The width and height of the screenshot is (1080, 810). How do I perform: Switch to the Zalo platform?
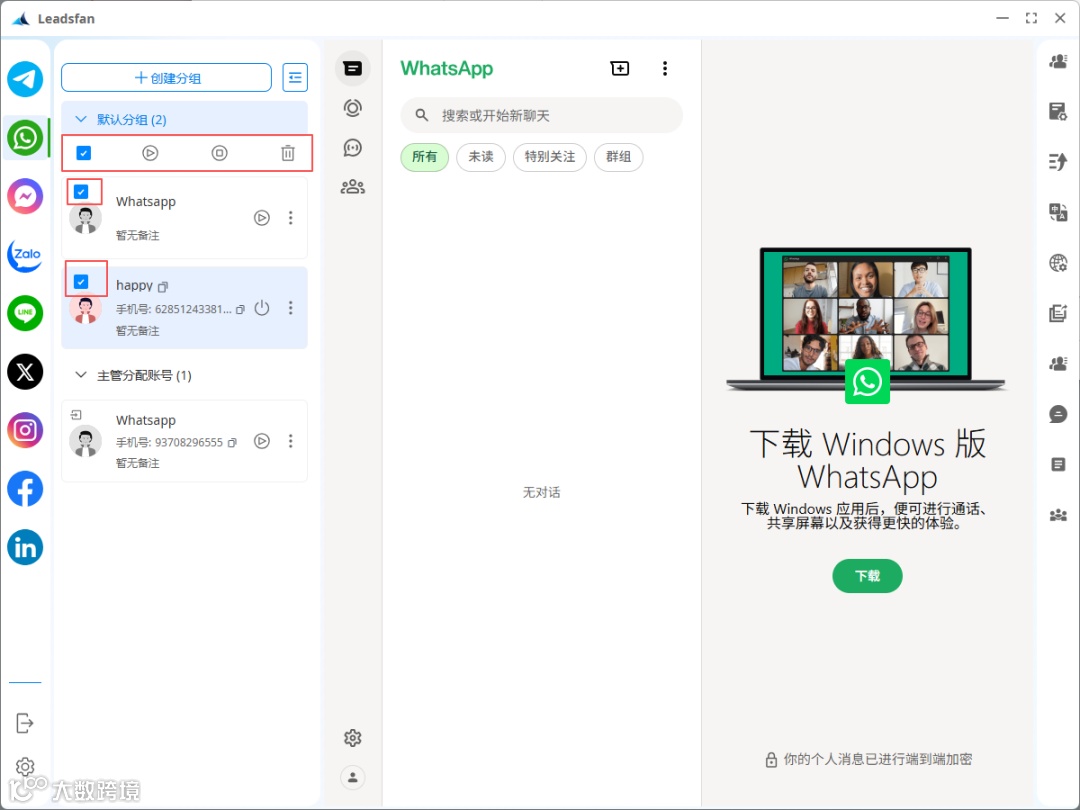pyautogui.click(x=25, y=255)
